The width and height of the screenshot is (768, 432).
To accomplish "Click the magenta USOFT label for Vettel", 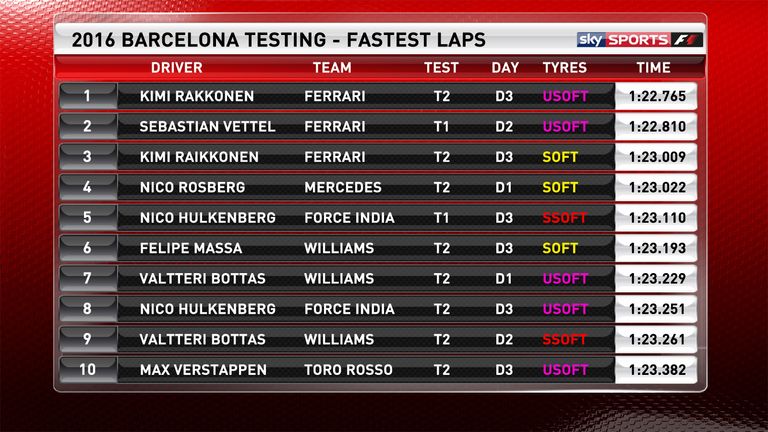I will pyautogui.click(x=565, y=126).
